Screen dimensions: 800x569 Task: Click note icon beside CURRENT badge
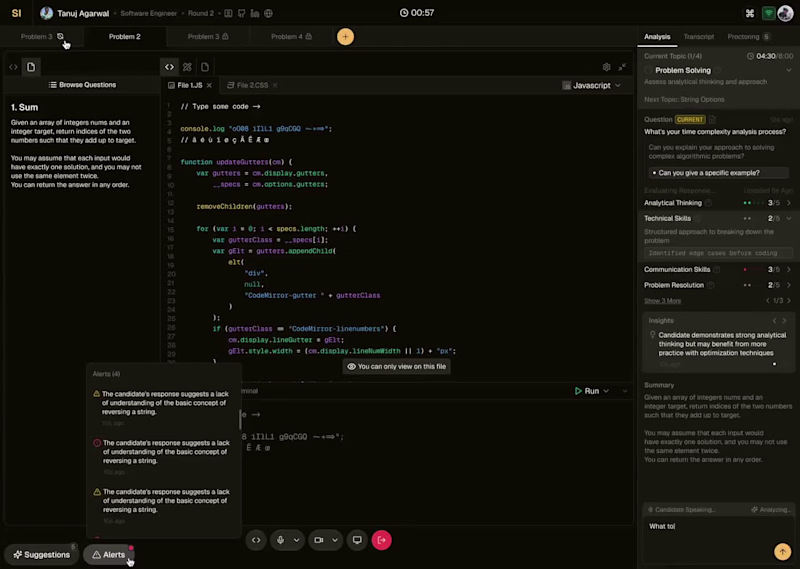point(712,119)
